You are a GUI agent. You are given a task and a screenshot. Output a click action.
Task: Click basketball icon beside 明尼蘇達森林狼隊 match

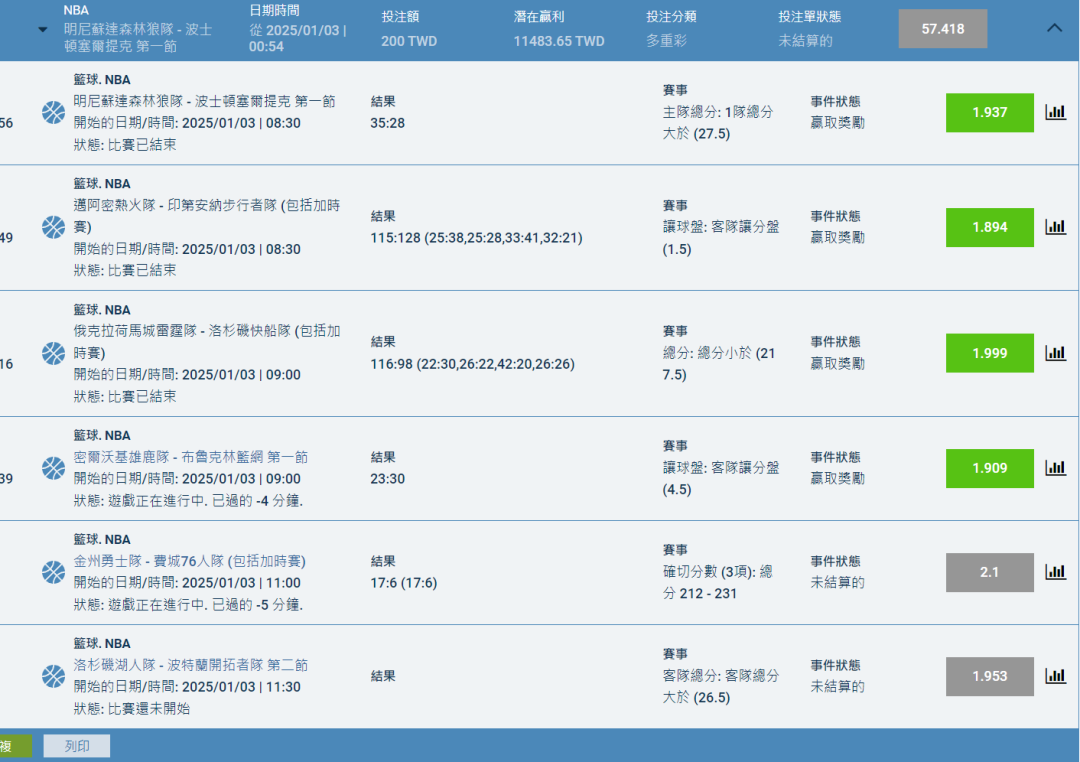point(53,112)
